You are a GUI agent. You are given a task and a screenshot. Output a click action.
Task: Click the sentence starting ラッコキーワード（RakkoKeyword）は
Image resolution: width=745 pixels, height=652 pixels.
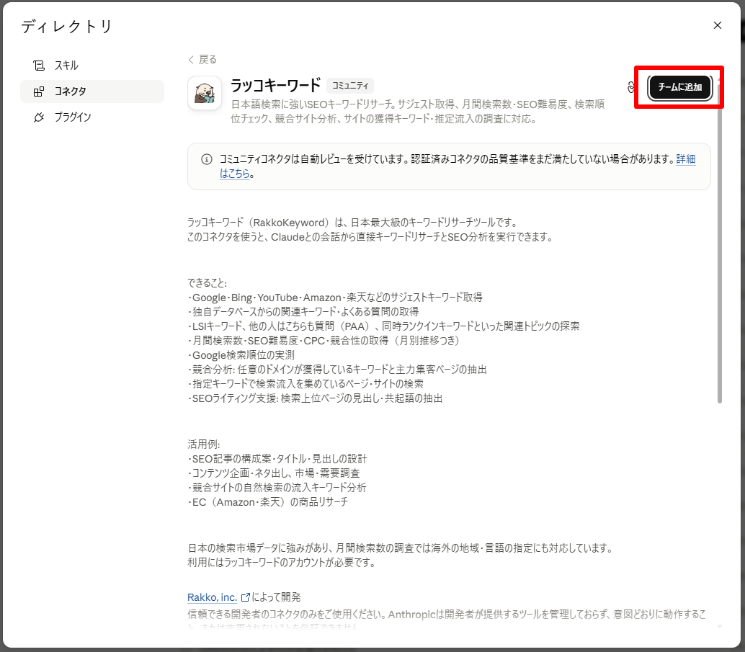352,222
